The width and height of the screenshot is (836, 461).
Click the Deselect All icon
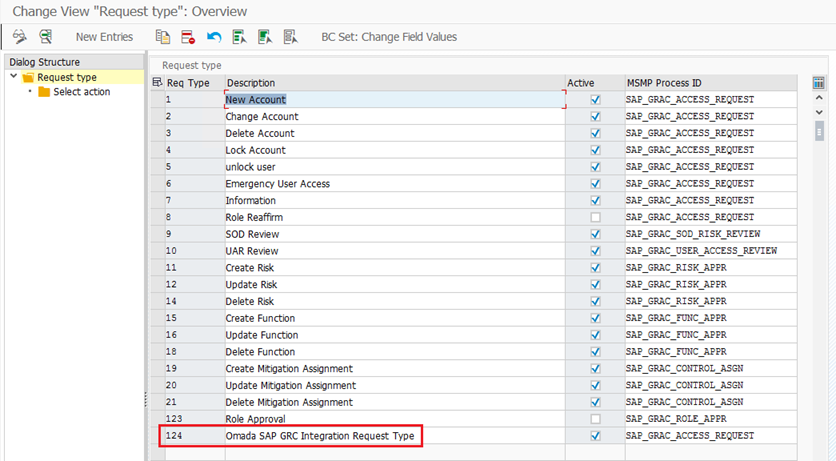click(291, 37)
